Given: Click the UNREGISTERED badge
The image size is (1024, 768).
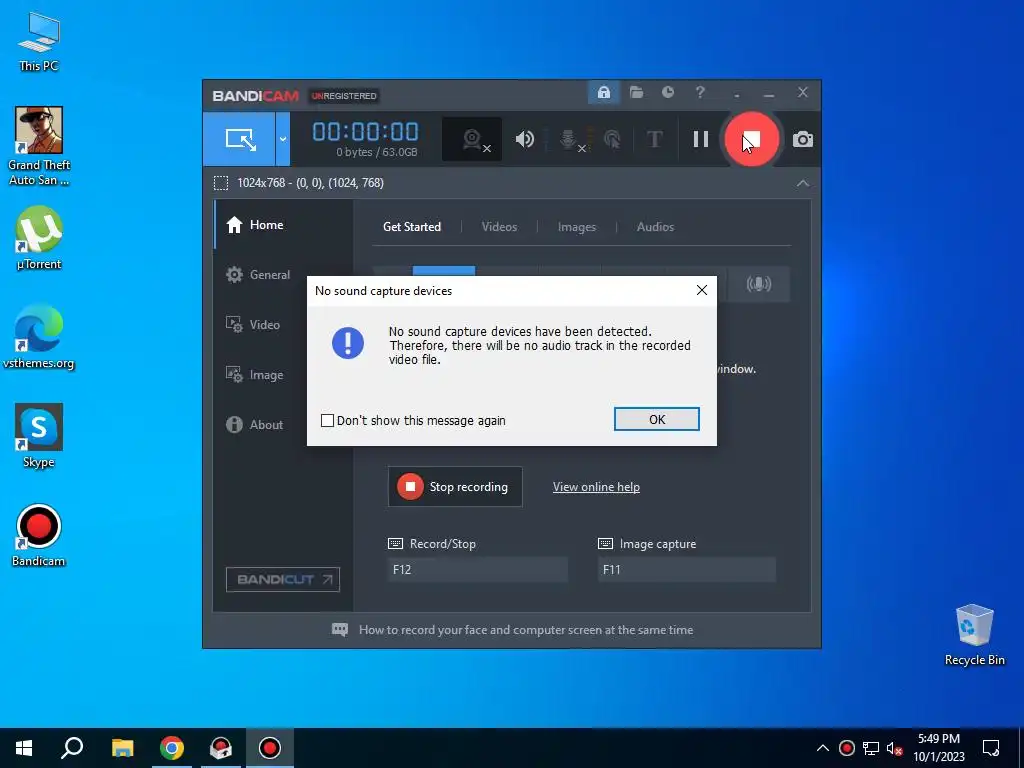Looking at the screenshot, I should point(344,96).
